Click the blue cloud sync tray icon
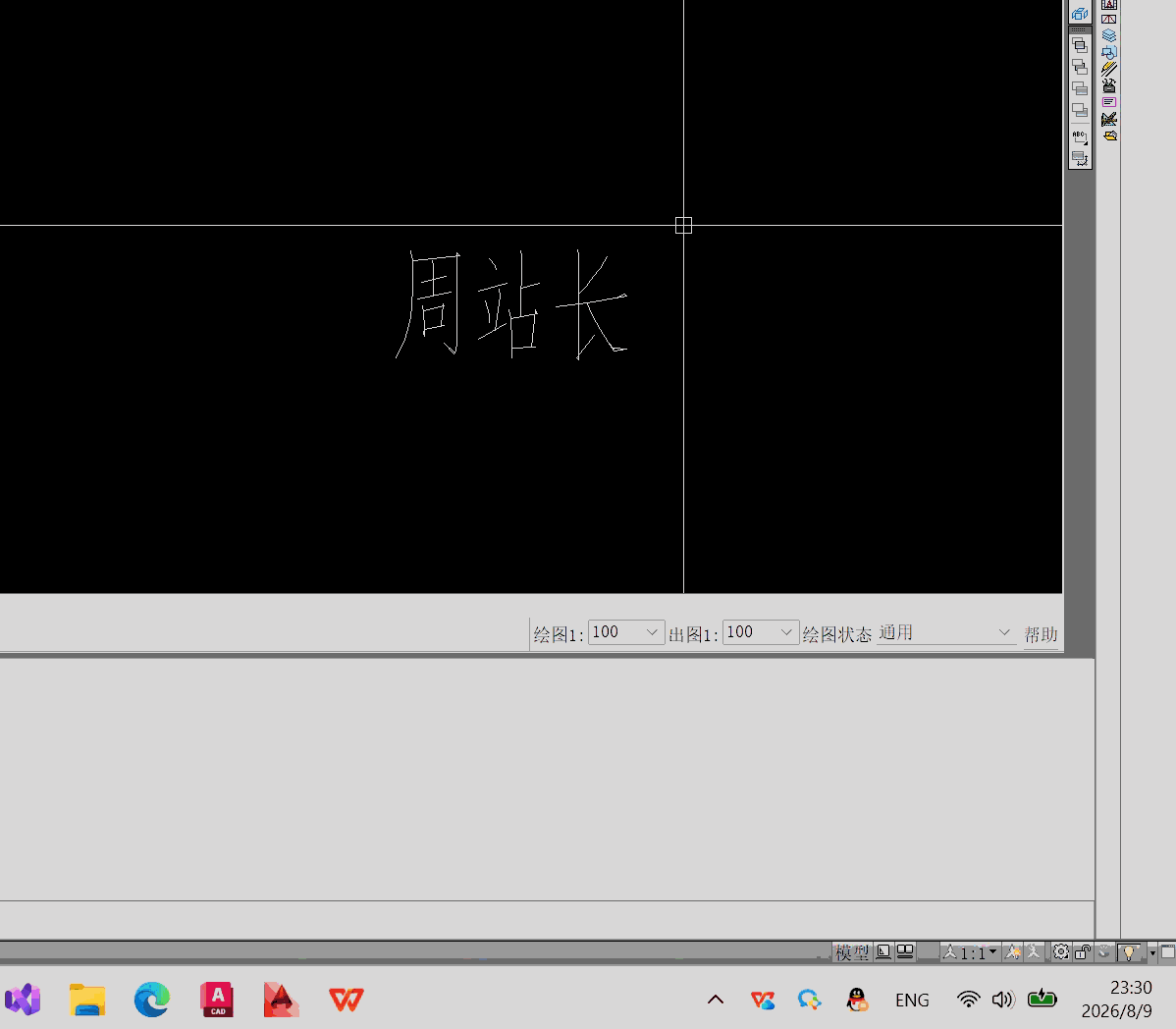The height and width of the screenshot is (1029, 1176). (x=809, y=999)
